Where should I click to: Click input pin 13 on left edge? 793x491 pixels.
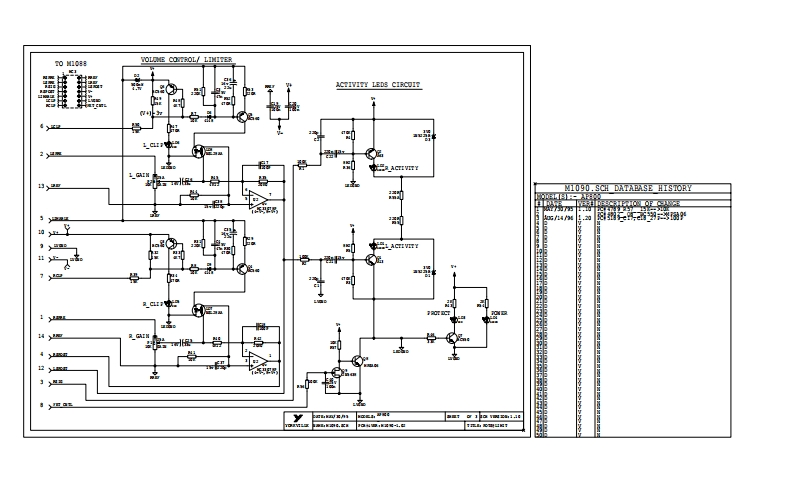point(42,186)
